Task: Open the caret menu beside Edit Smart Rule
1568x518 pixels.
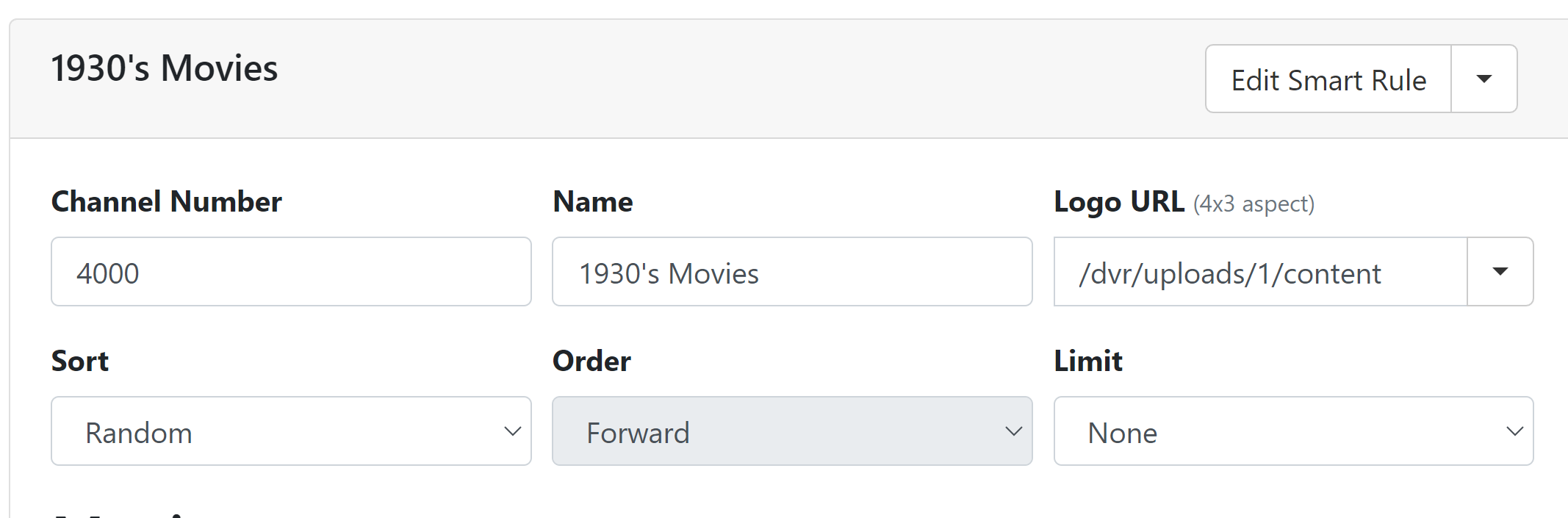Action: (1484, 79)
